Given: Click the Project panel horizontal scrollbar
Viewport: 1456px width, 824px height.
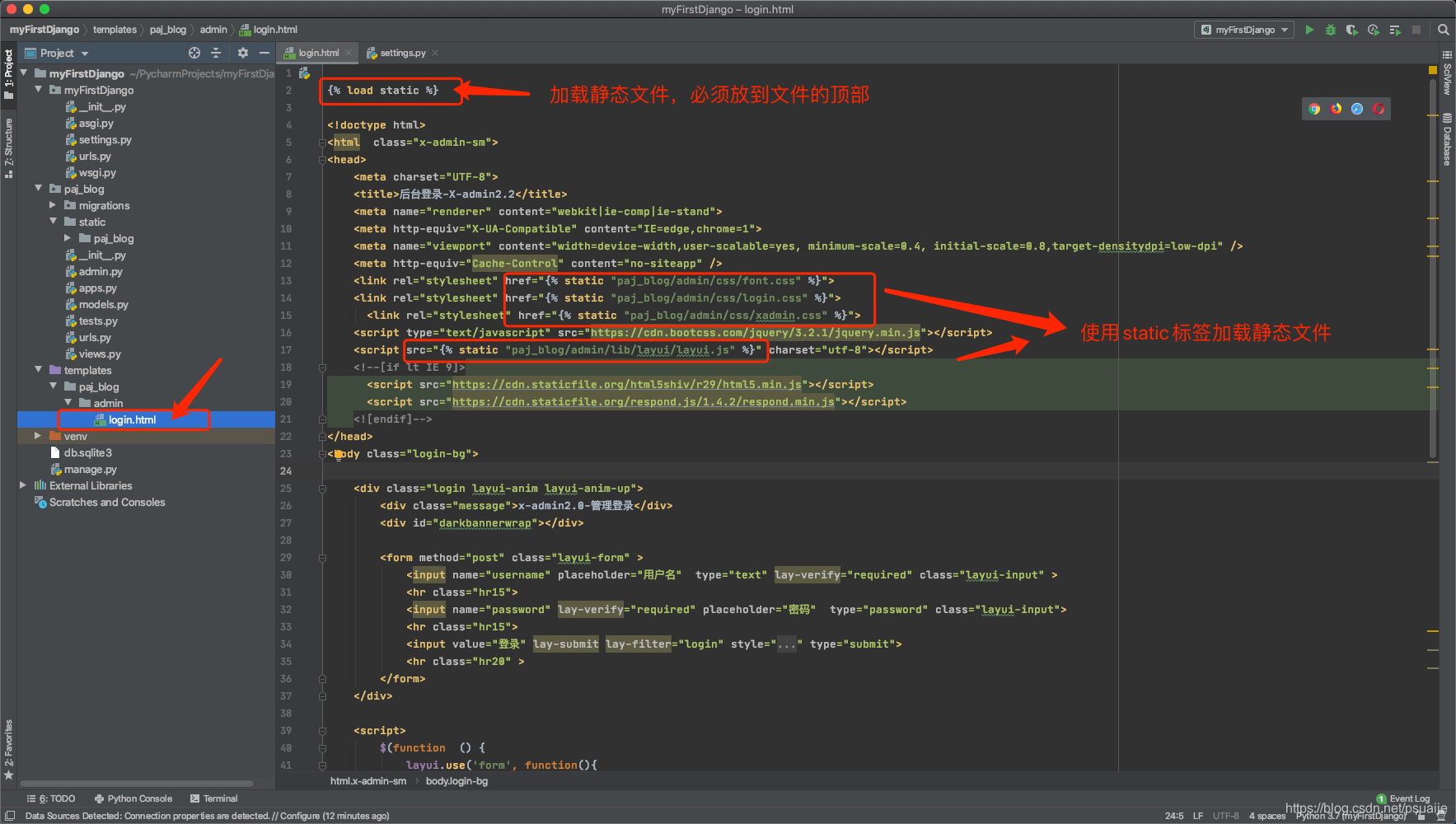Looking at the screenshot, I should tap(137, 784).
